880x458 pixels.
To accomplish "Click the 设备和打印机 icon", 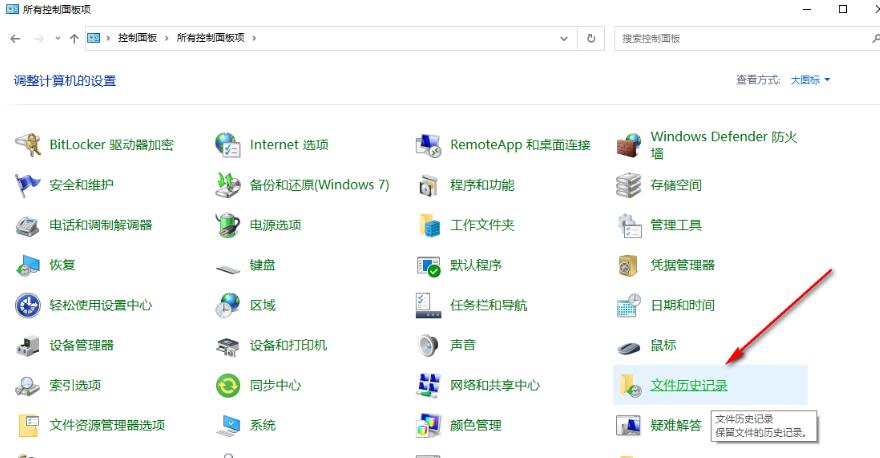I will click(x=228, y=346).
